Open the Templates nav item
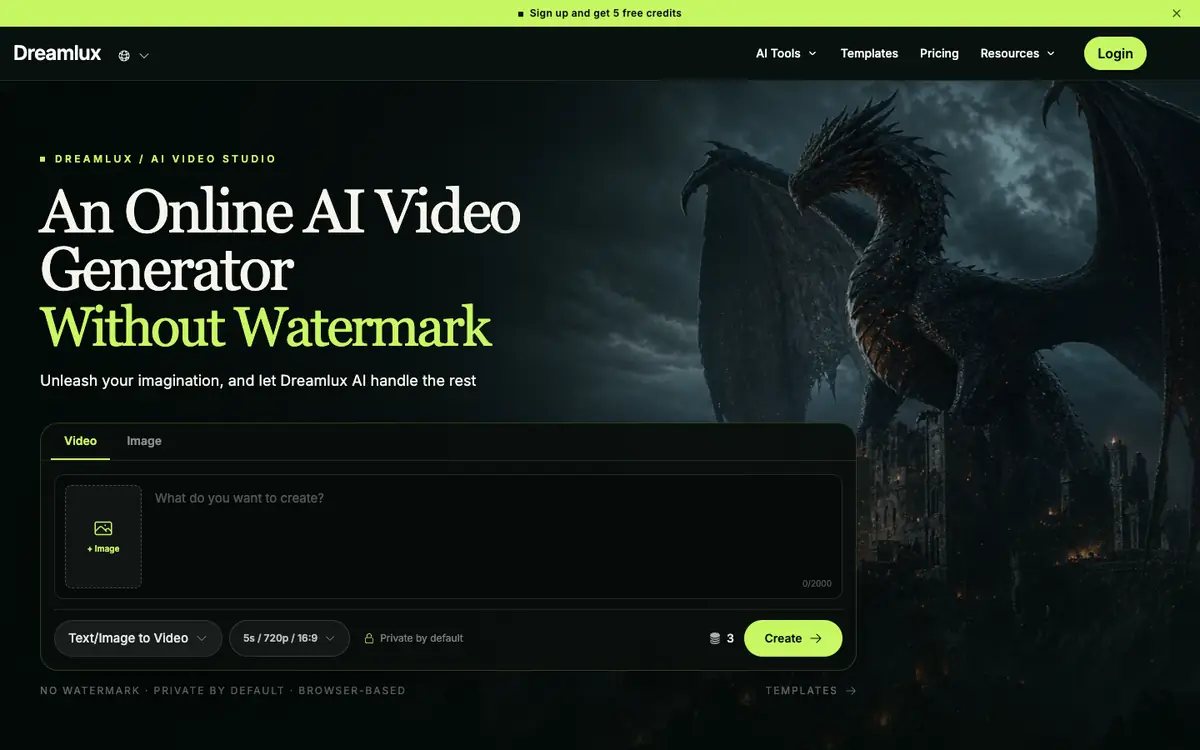The image size is (1200, 750). (x=869, y=53)
